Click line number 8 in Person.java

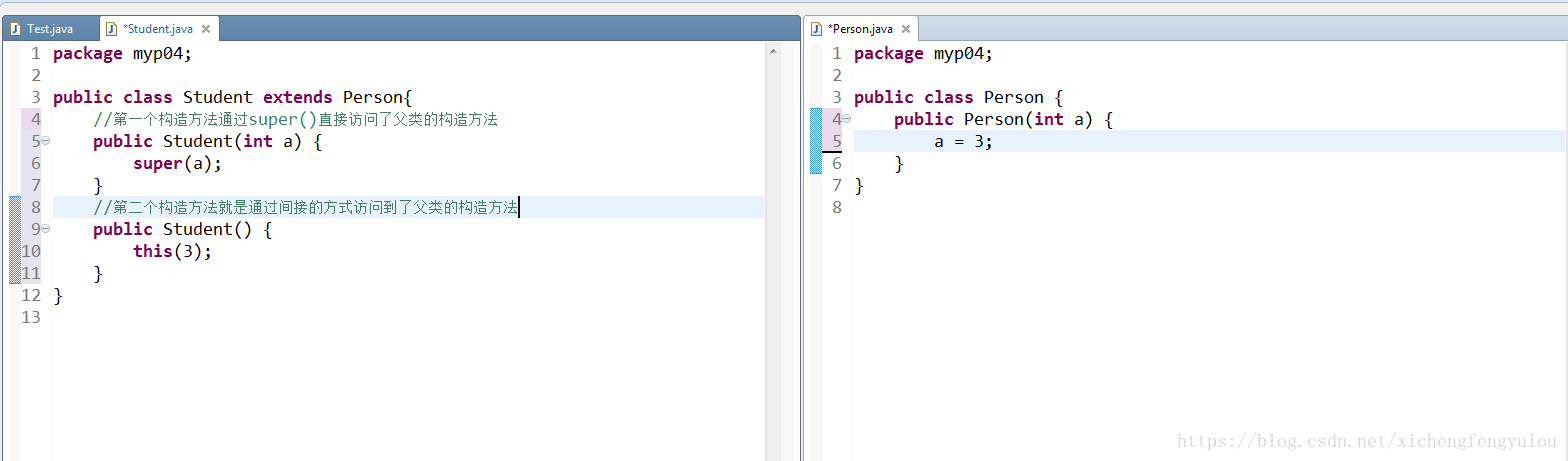[837, 207]
